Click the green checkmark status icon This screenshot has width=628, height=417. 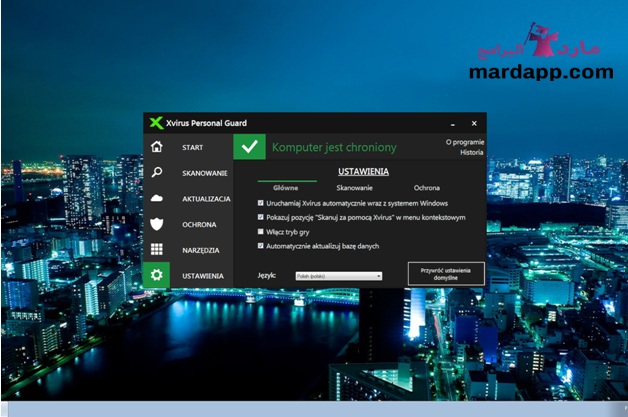tap(250, 147)
